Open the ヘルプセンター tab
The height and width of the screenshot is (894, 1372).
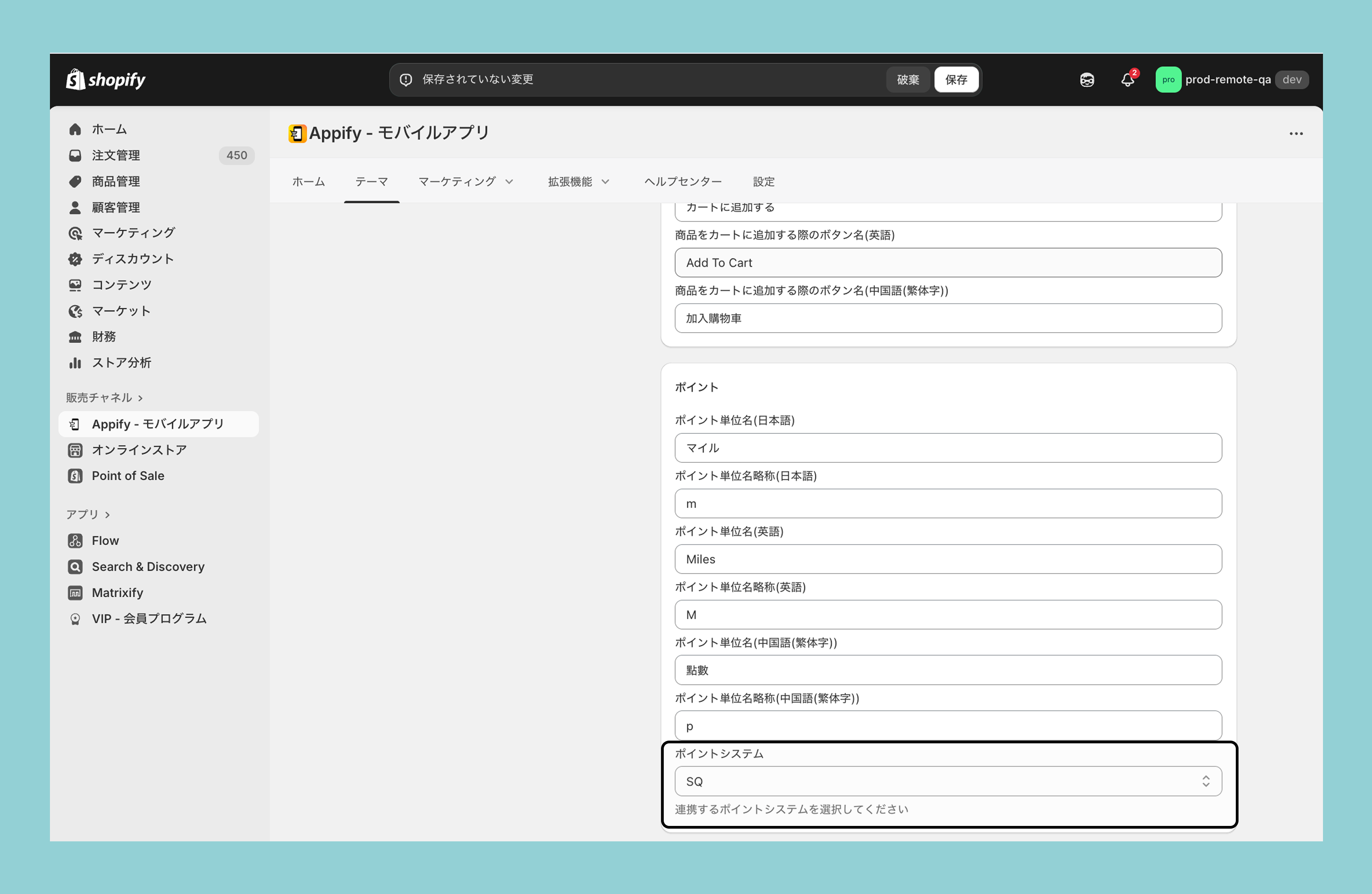point(682,182)
